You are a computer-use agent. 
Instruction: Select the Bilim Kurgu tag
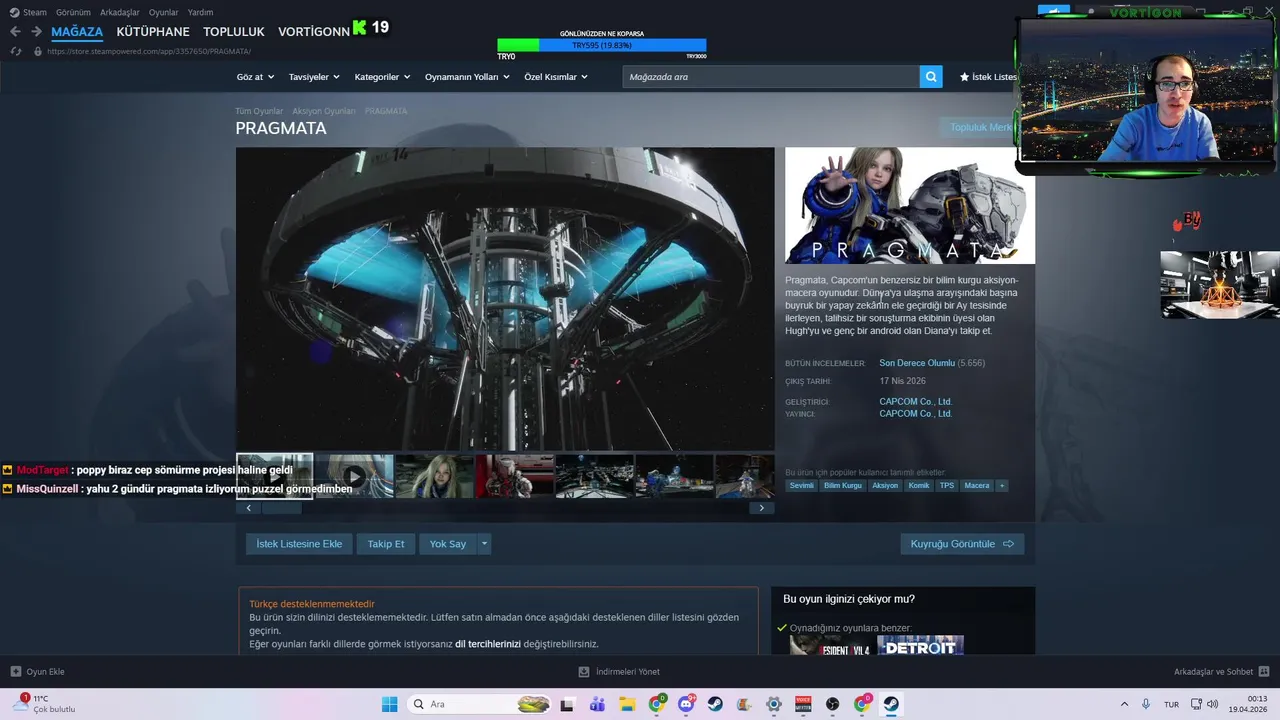pyautogui.click(x=842, y=486)
